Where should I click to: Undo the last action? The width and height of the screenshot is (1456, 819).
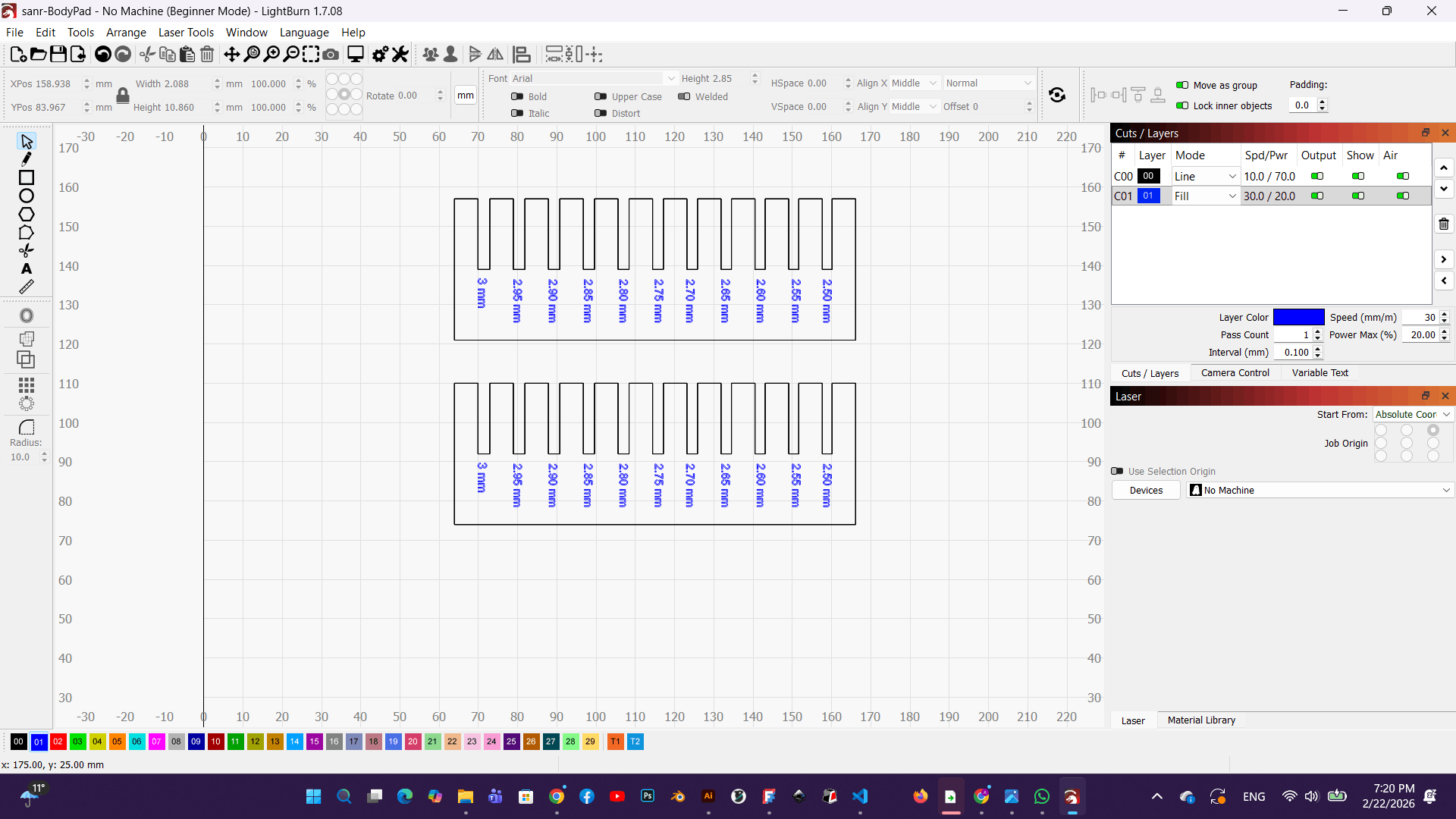(x=102, y=54)
